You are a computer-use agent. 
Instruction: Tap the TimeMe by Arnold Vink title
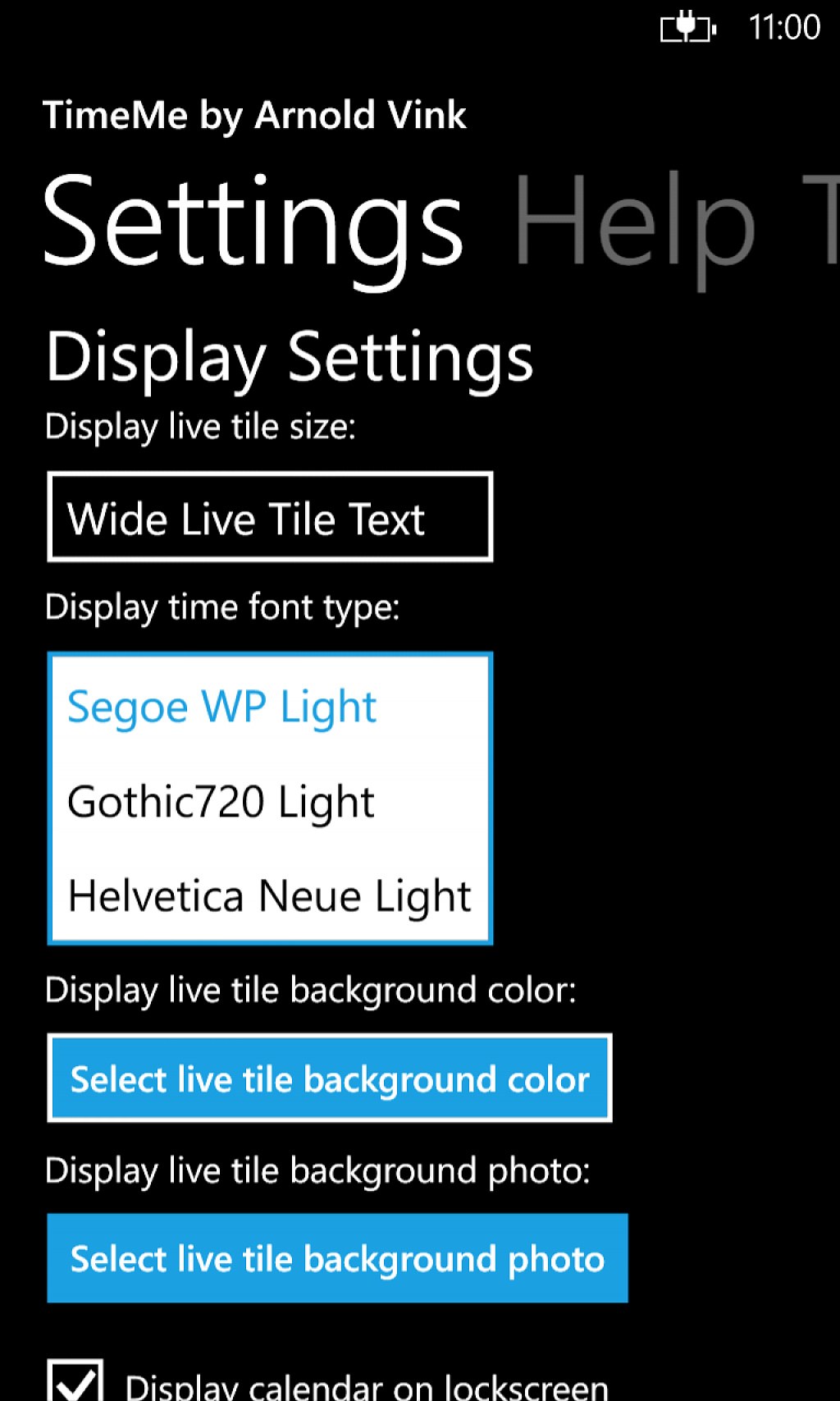tap(254, 115)
